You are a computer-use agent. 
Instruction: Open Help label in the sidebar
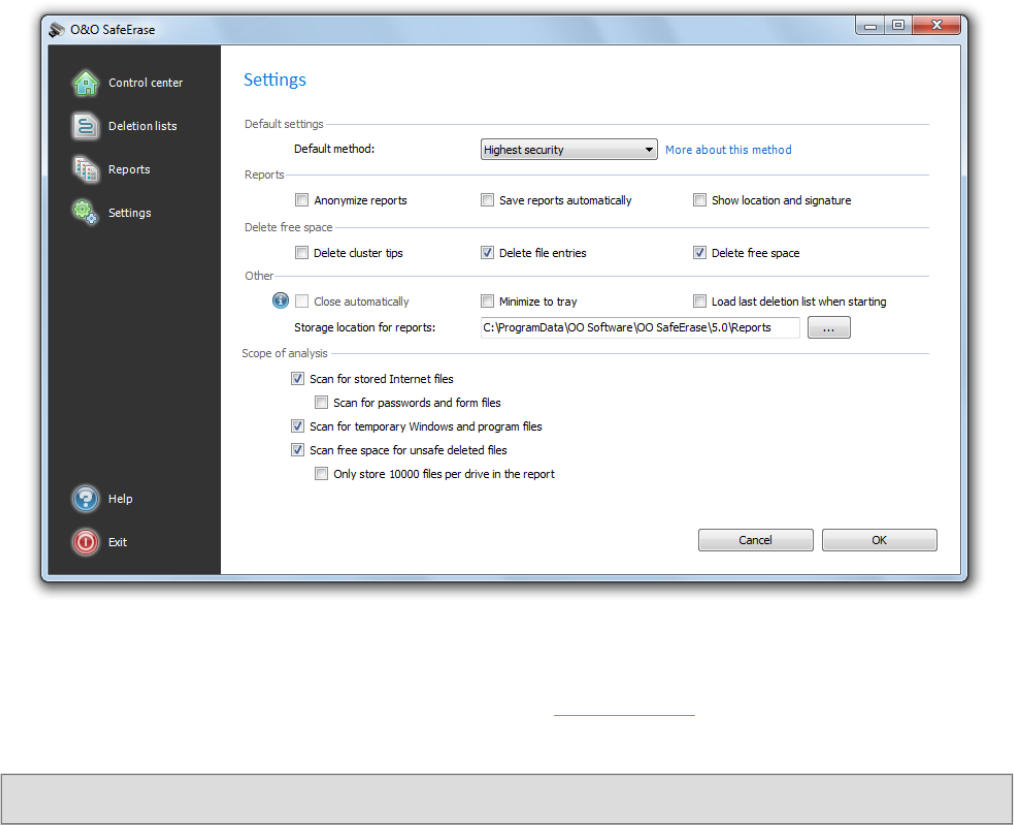click(x=120, y=498)
